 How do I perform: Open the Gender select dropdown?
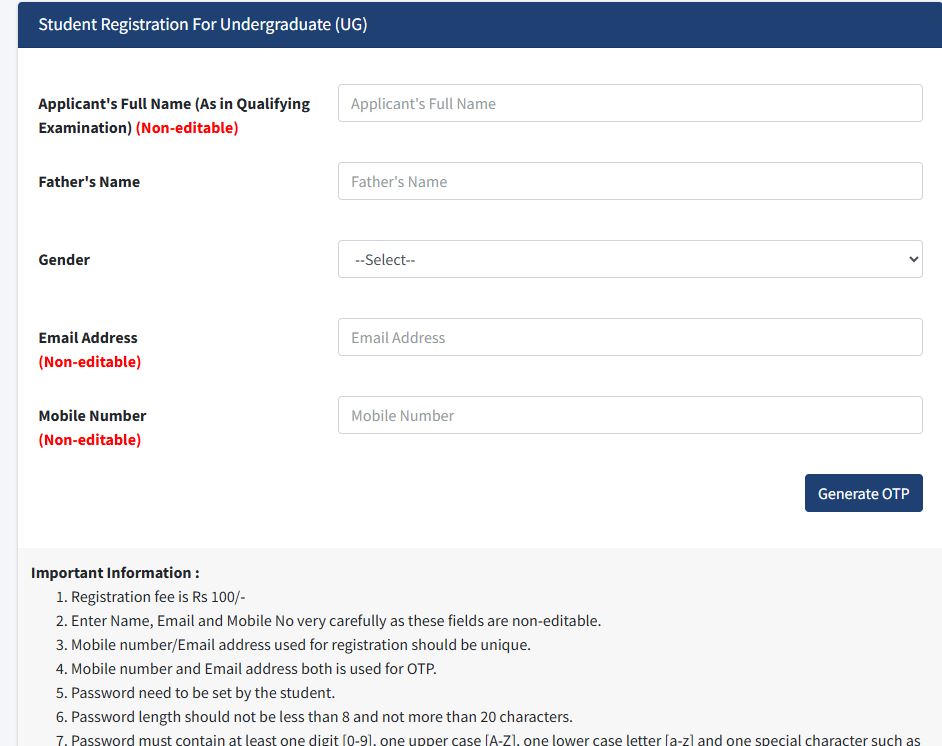[630, 259]
